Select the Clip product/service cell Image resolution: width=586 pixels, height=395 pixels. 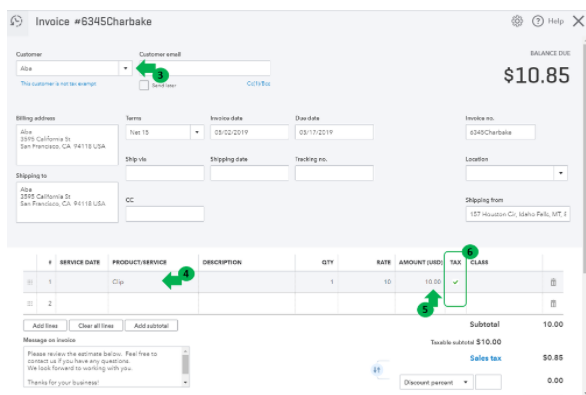pyautogui.click(x=153, y=282)
